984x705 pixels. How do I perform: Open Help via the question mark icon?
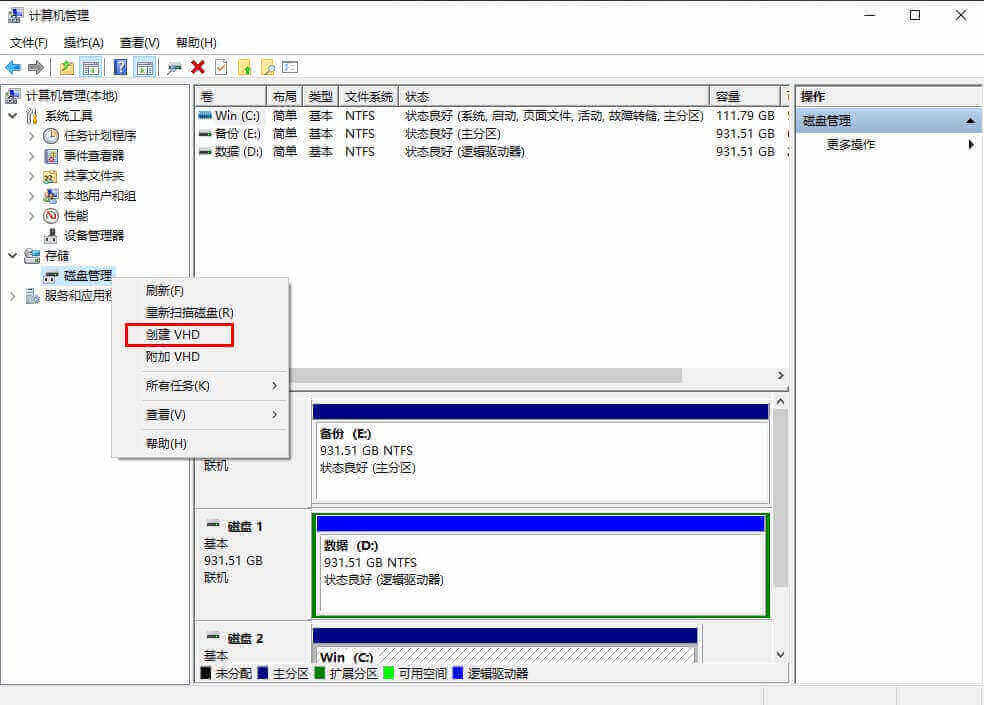pos(120,67)
